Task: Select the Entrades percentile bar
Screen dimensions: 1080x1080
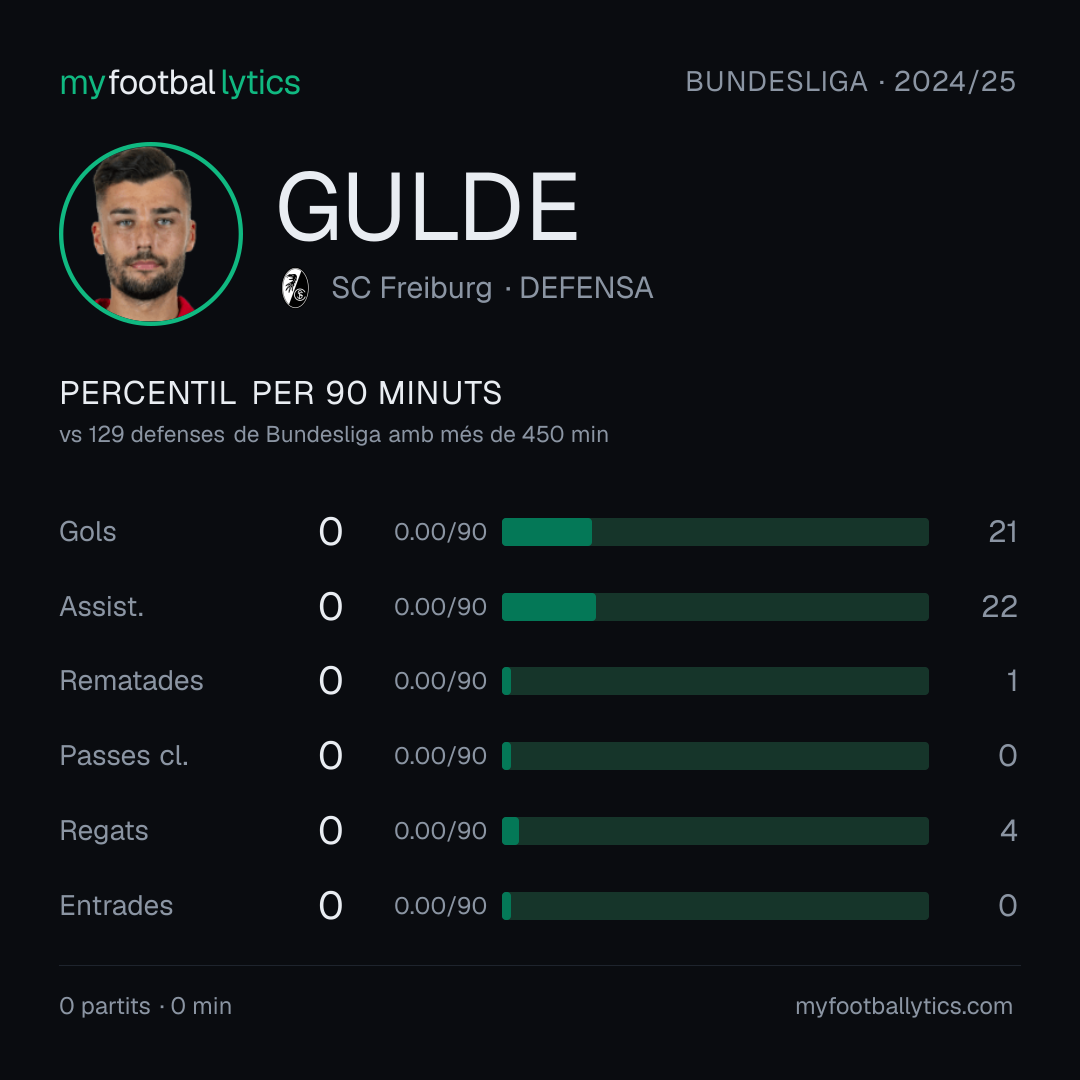Action: pyautogui.click(x=715, y=906)
